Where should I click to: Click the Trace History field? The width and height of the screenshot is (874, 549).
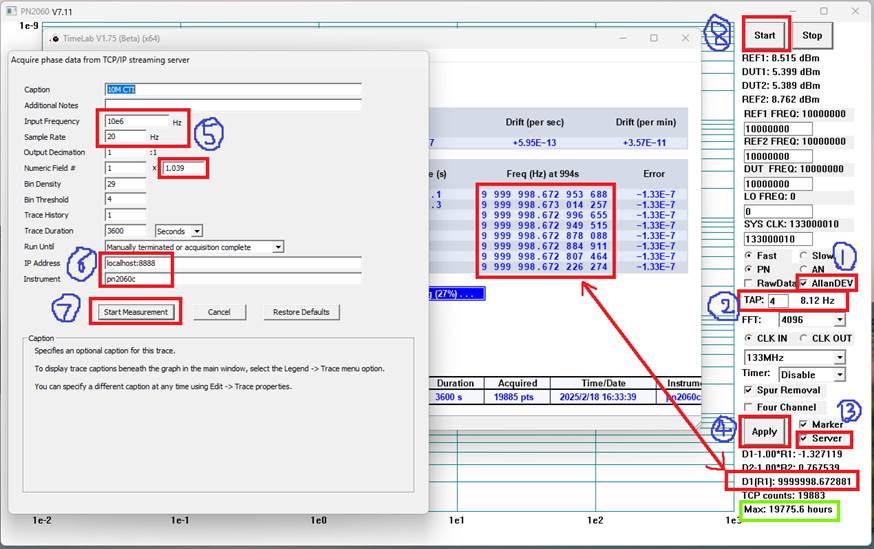click(x=125, y=215)
